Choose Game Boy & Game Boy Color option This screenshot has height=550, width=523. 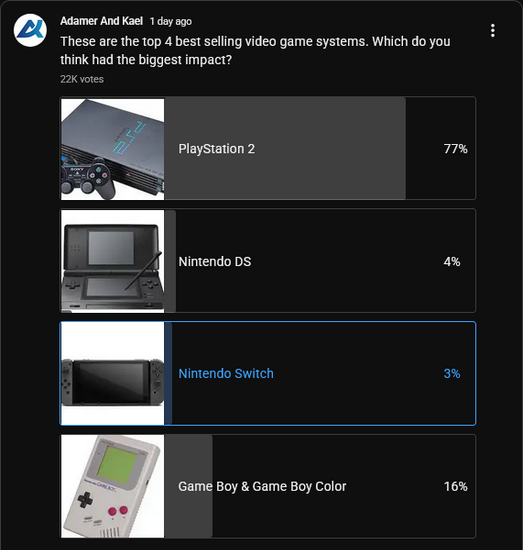268,486
